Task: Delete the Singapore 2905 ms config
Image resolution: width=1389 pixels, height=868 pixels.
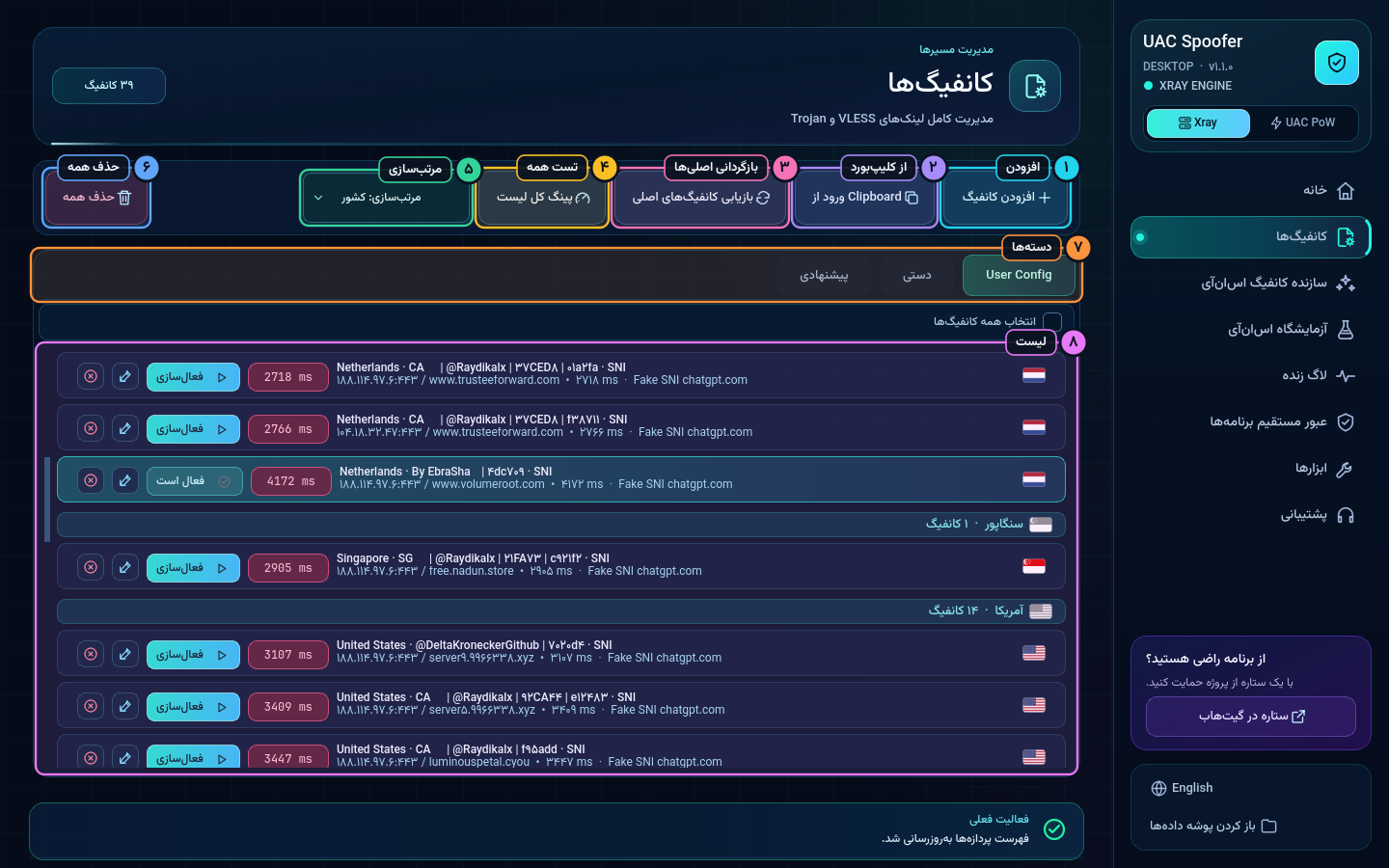Action: 91,568
